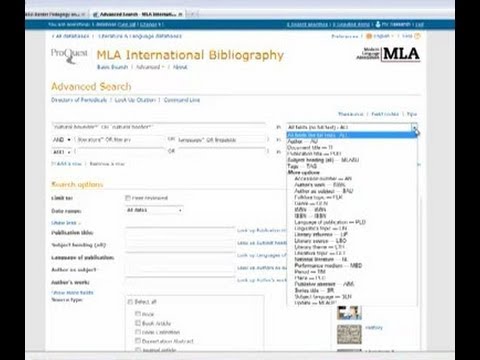Open the Date range All dates dropdown
Viewport: 480px width, 360px height.
(x=154, y=210)
